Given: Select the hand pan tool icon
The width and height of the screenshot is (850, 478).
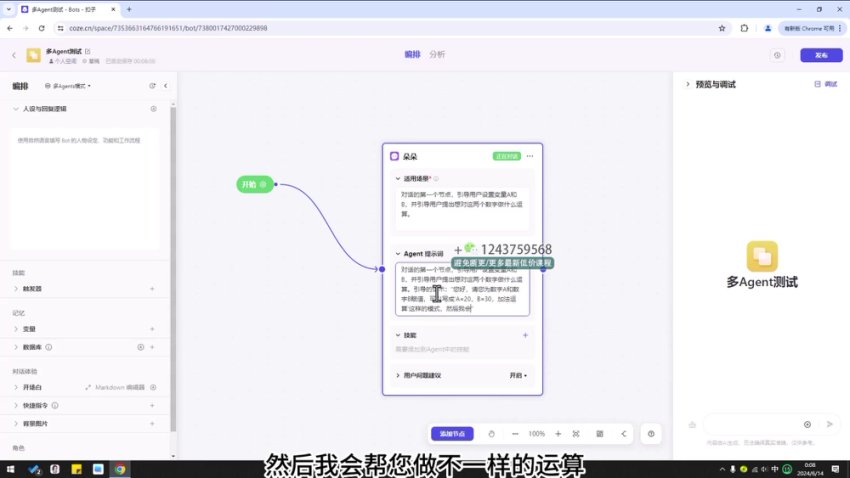Looking at the screenshot, I should [491, 434].
